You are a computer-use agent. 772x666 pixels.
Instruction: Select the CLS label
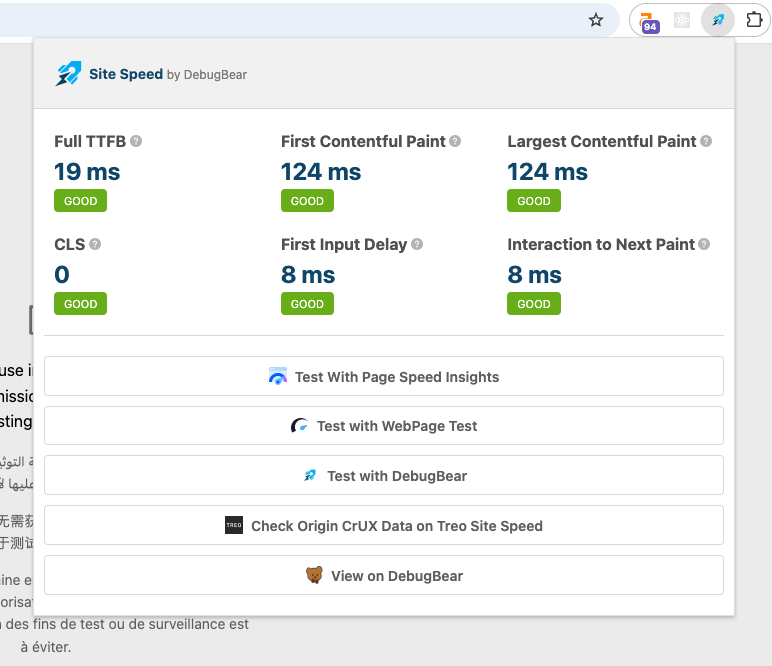coord(69,244)
